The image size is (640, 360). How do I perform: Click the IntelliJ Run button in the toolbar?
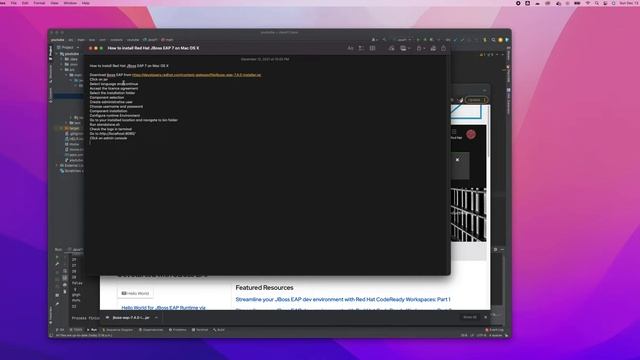tap(418, 40)
